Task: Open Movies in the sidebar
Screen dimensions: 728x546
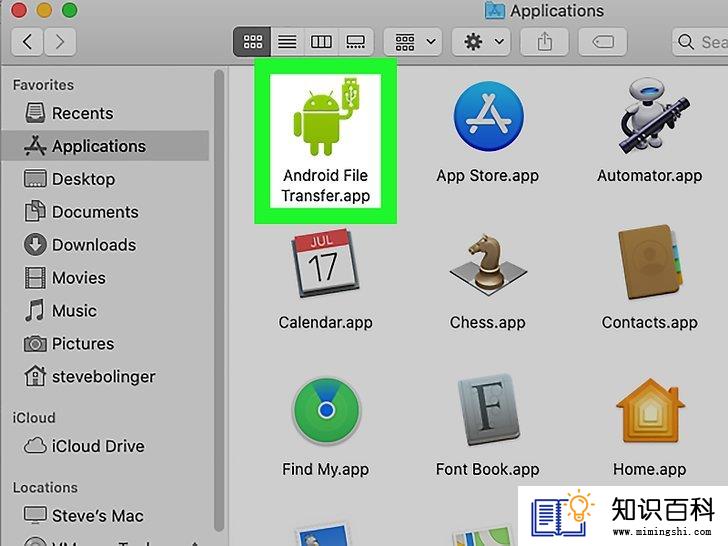Action: click(105, 278)
